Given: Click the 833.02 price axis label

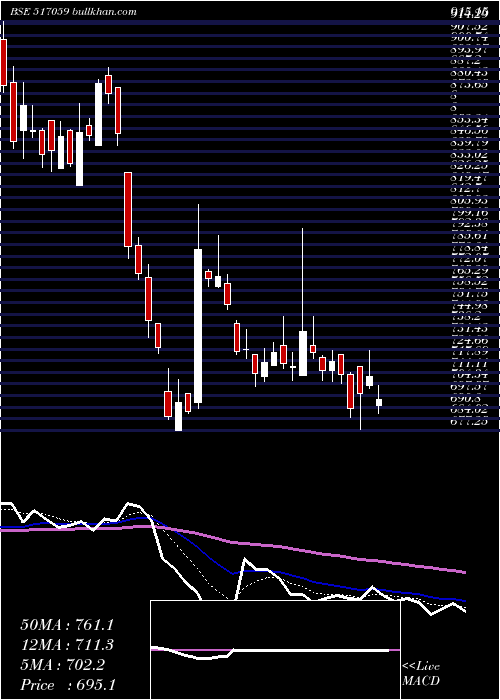Looking at the screenshot, I should [x=469, y=154].
